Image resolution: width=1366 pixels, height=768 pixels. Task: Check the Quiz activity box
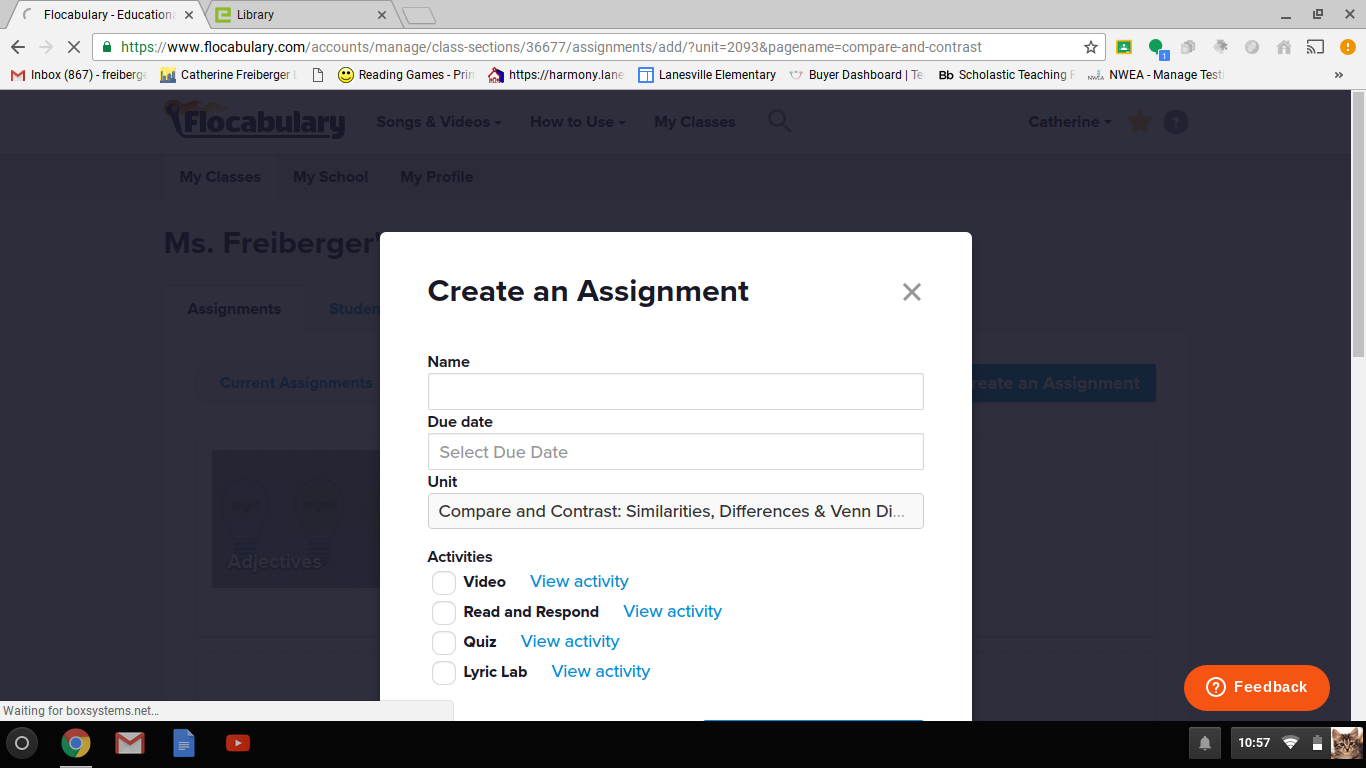444,642
